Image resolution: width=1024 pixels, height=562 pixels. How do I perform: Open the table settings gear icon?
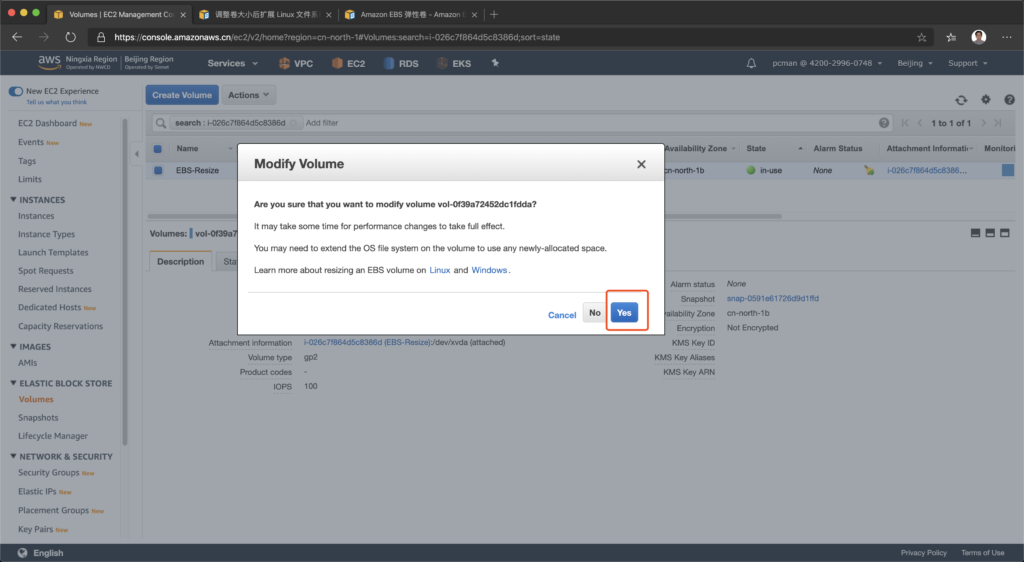[x=985, y=100]
